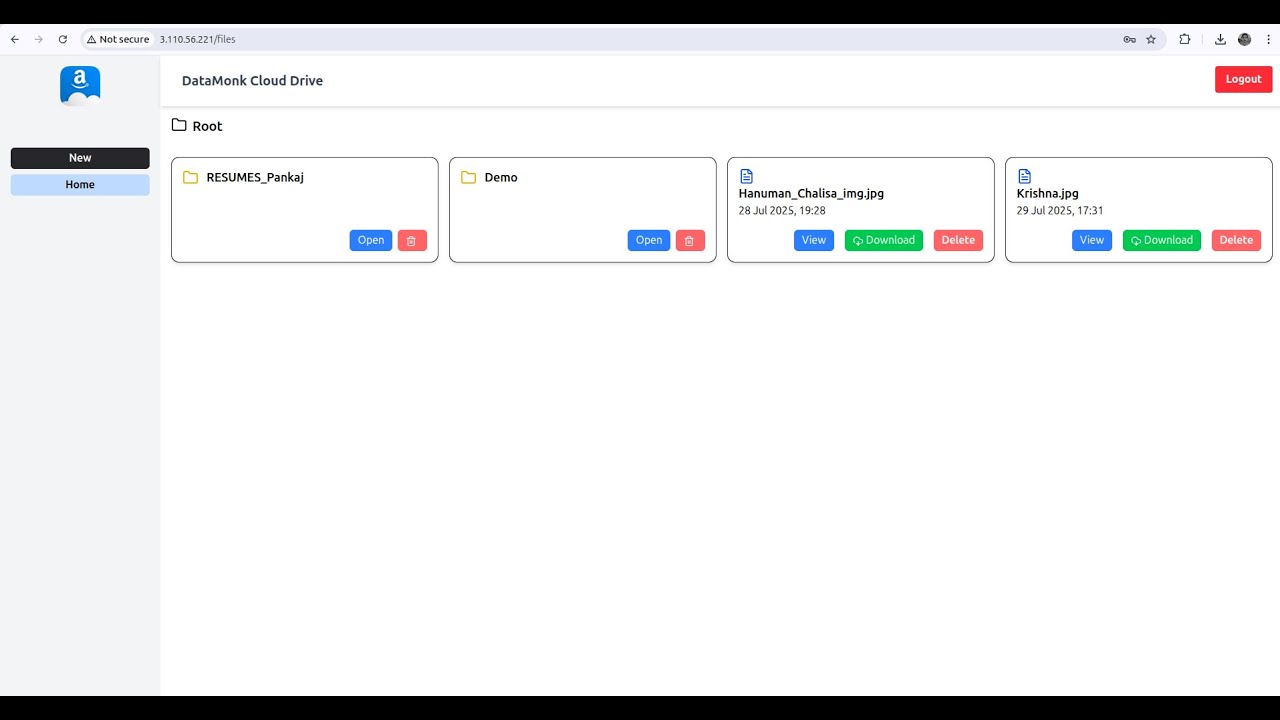
Task: Open the RESUMES_Pankaj folder
Action: tap(371, 240)
